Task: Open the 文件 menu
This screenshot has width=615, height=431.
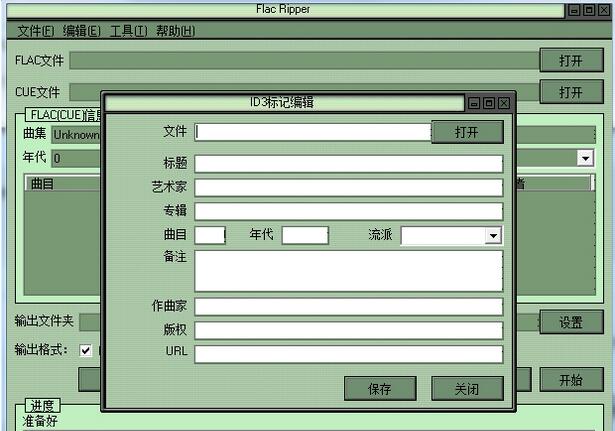Action: (36, 31)
